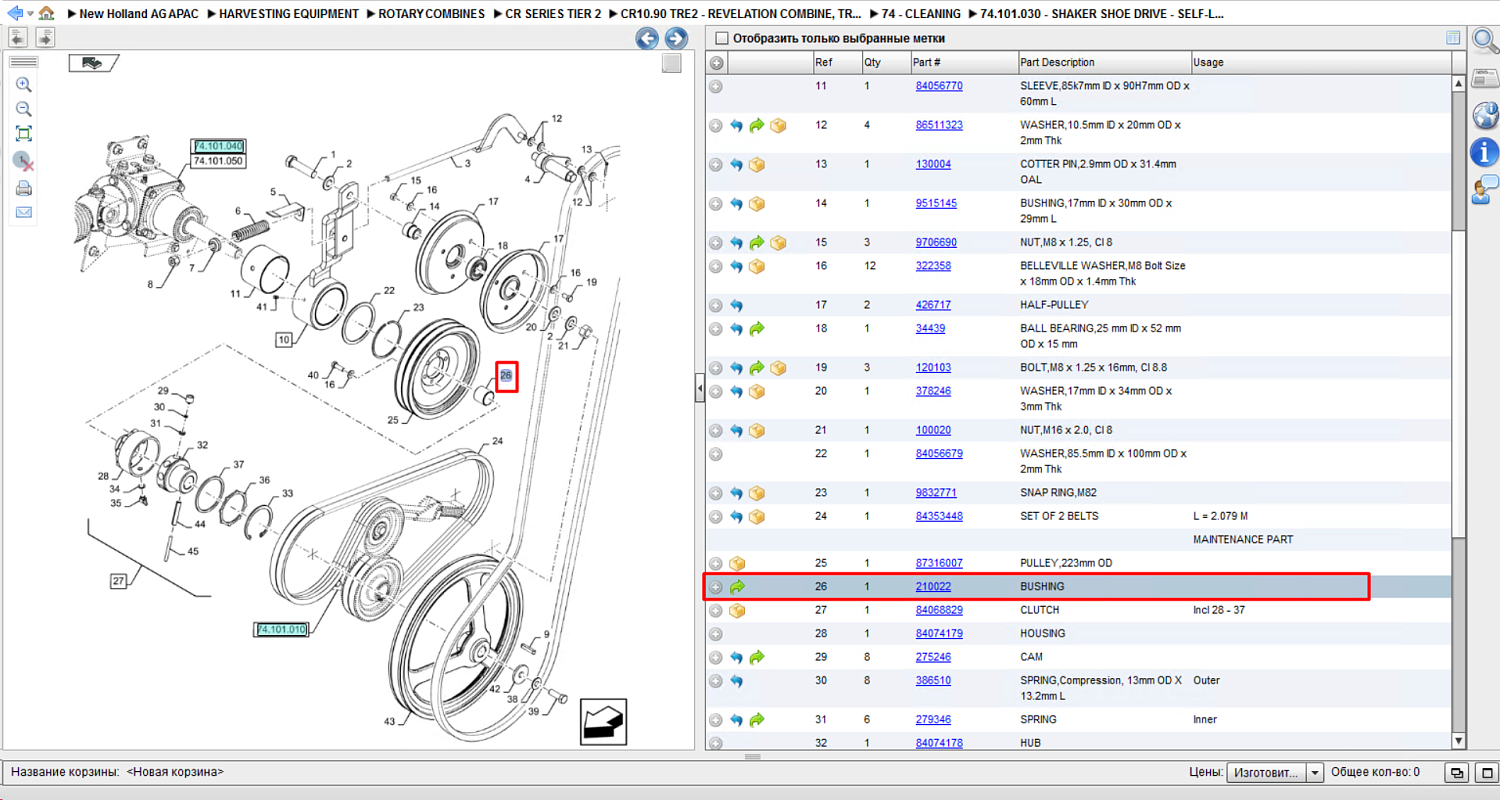The height and width of the screenshot is (800, 1500).
Task: Zoom out of the parts diagram
Action: 24,109
